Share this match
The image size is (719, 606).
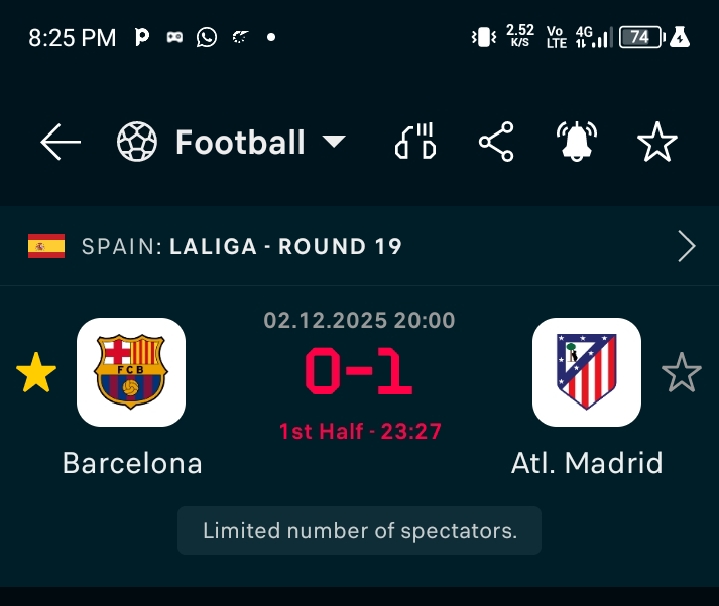[x=496, y=143]
